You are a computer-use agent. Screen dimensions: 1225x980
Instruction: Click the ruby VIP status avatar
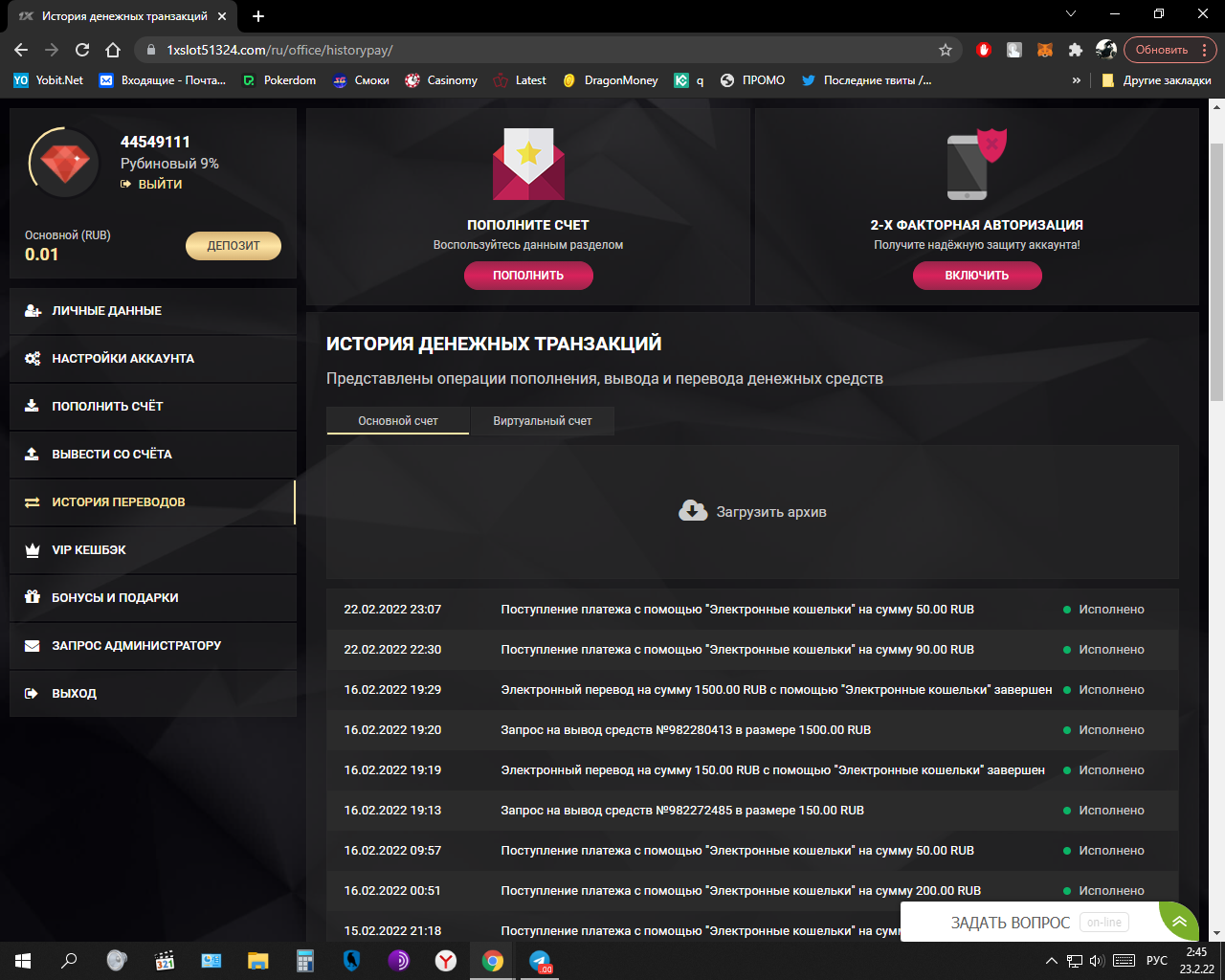[64, 164]
